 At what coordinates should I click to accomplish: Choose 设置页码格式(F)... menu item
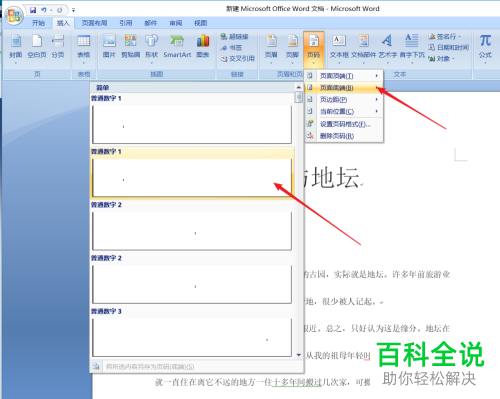[x=344, y=124]
